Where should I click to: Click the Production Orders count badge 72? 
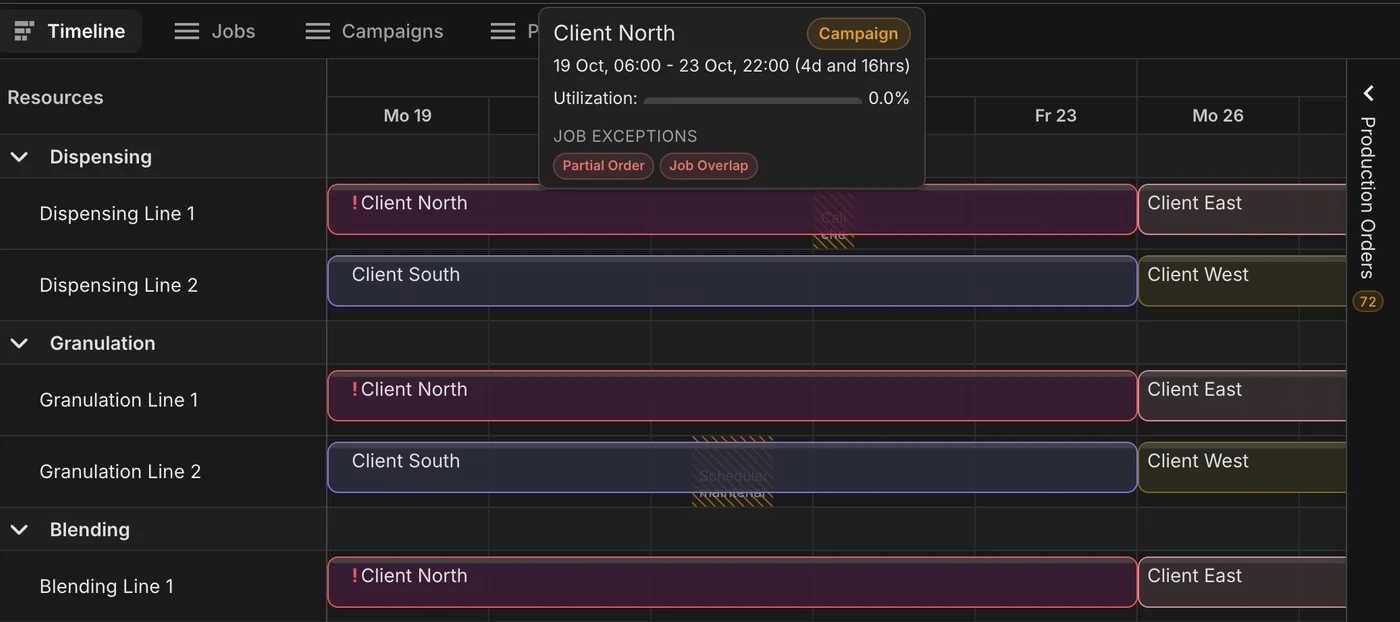click(1368, 301)
